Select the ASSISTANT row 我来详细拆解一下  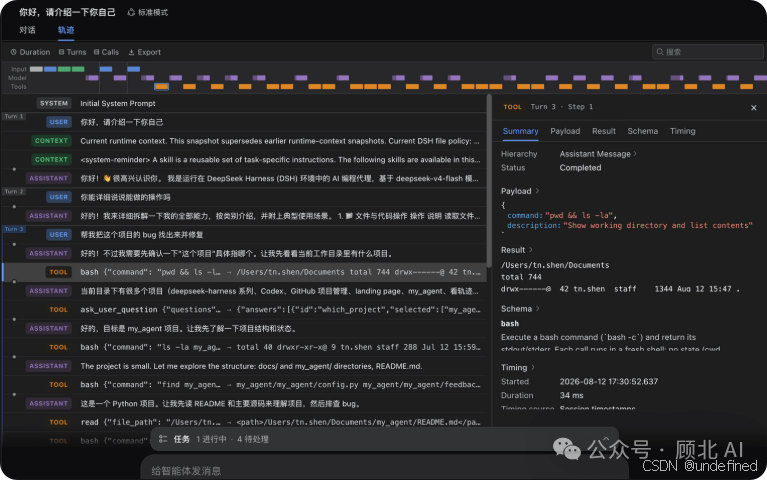click(244, 216)
